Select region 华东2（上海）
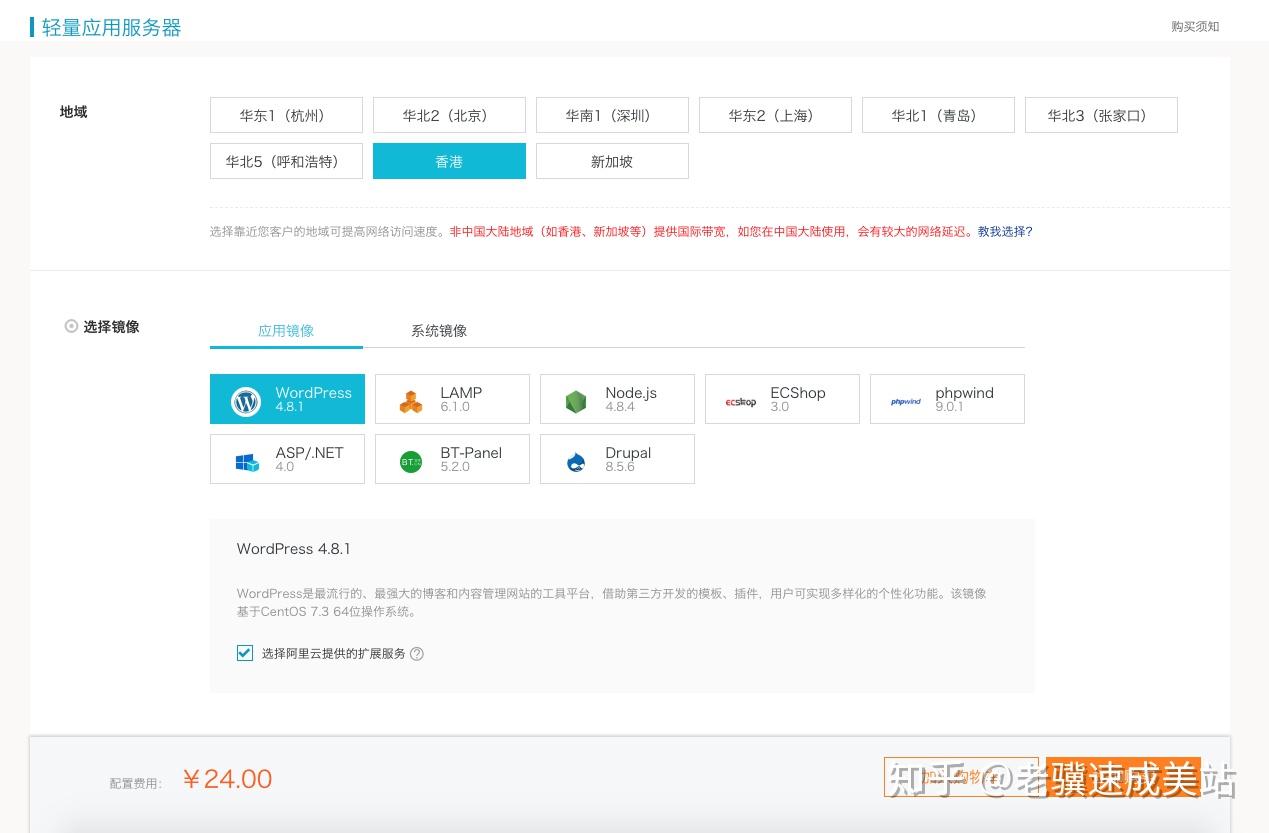Screen dimensions: 1269x833 click(x=775, y=115)
